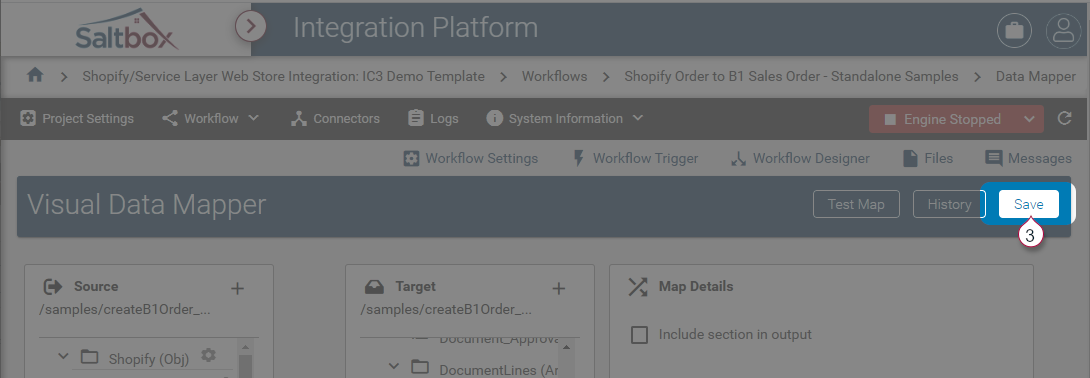Click the Source file path /samples/createB1Order_...
This screenshot has height=378, width=1090.
pyautogui.click(x=125, y=309)
